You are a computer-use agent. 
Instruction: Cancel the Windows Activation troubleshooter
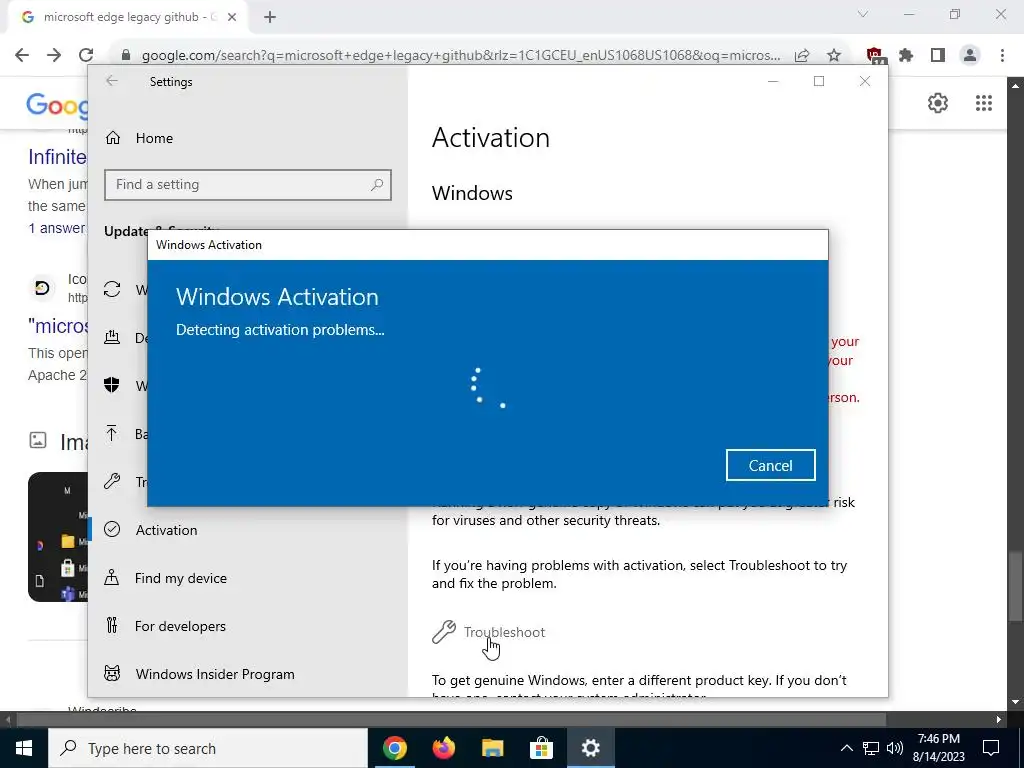coord(770,465)
